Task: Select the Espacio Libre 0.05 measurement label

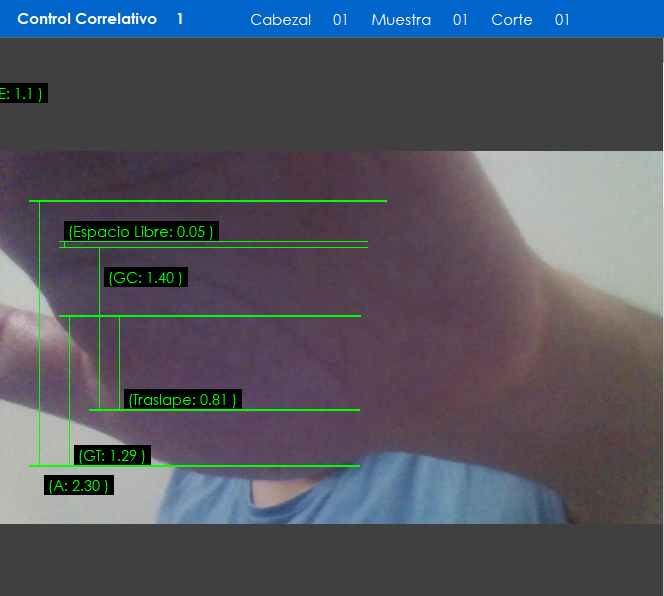Action: pyautogui.click(x=140, y=232)
